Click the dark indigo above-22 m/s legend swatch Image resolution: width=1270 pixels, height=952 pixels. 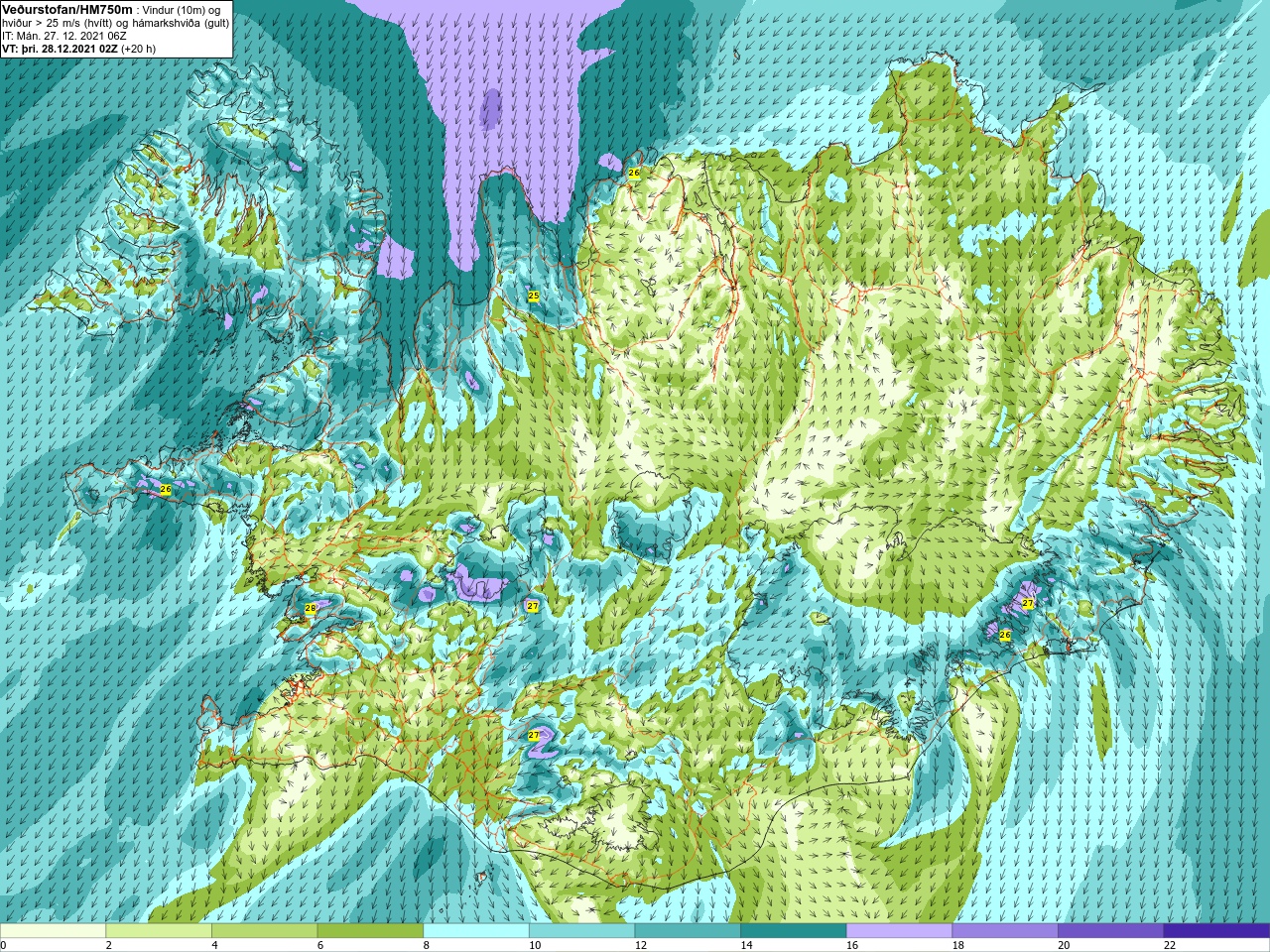point(1216,931)
